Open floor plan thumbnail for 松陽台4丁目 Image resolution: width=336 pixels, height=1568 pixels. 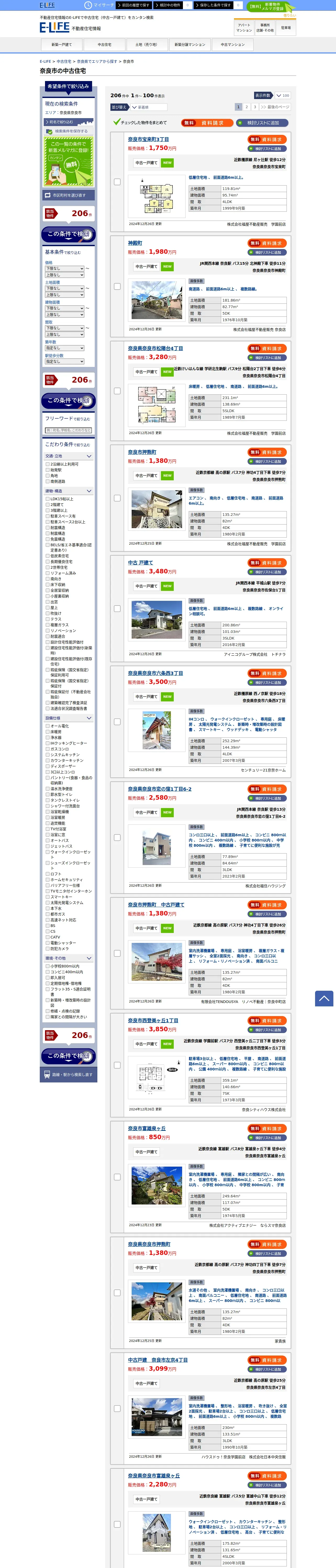[157, 405]
